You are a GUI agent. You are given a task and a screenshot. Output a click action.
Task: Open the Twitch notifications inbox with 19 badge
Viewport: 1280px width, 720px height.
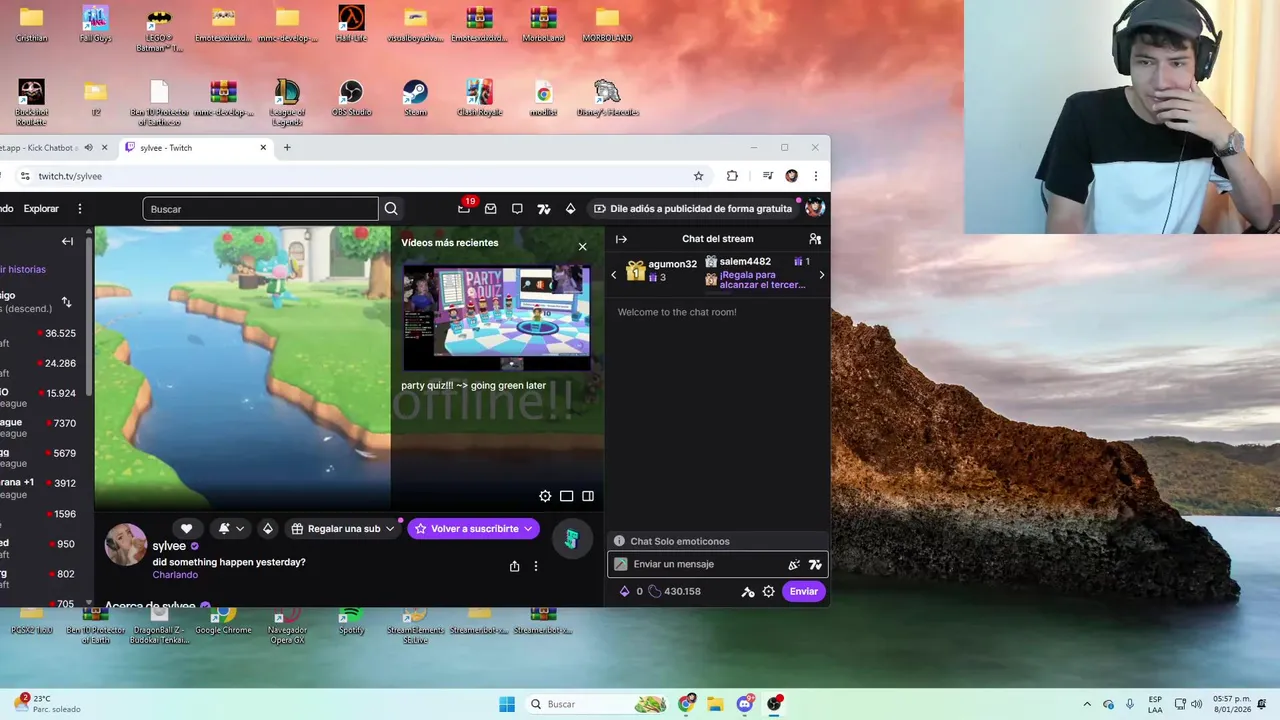pos(464,208)
